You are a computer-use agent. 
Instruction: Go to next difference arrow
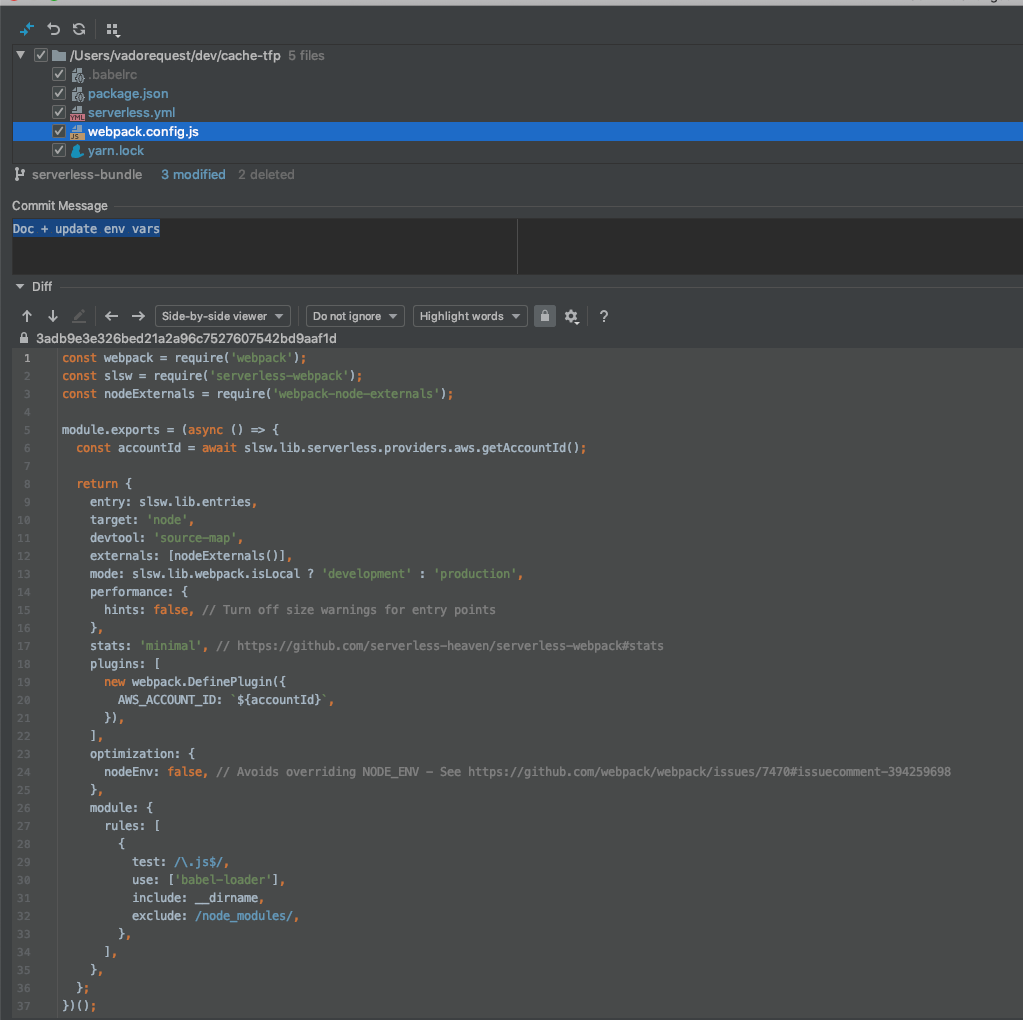point(53,317)
